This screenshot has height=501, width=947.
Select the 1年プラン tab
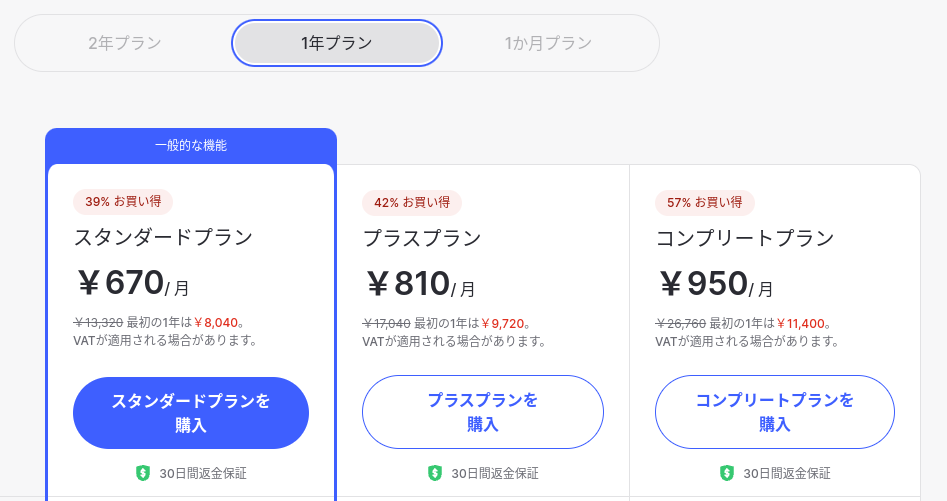pos(337,43)
